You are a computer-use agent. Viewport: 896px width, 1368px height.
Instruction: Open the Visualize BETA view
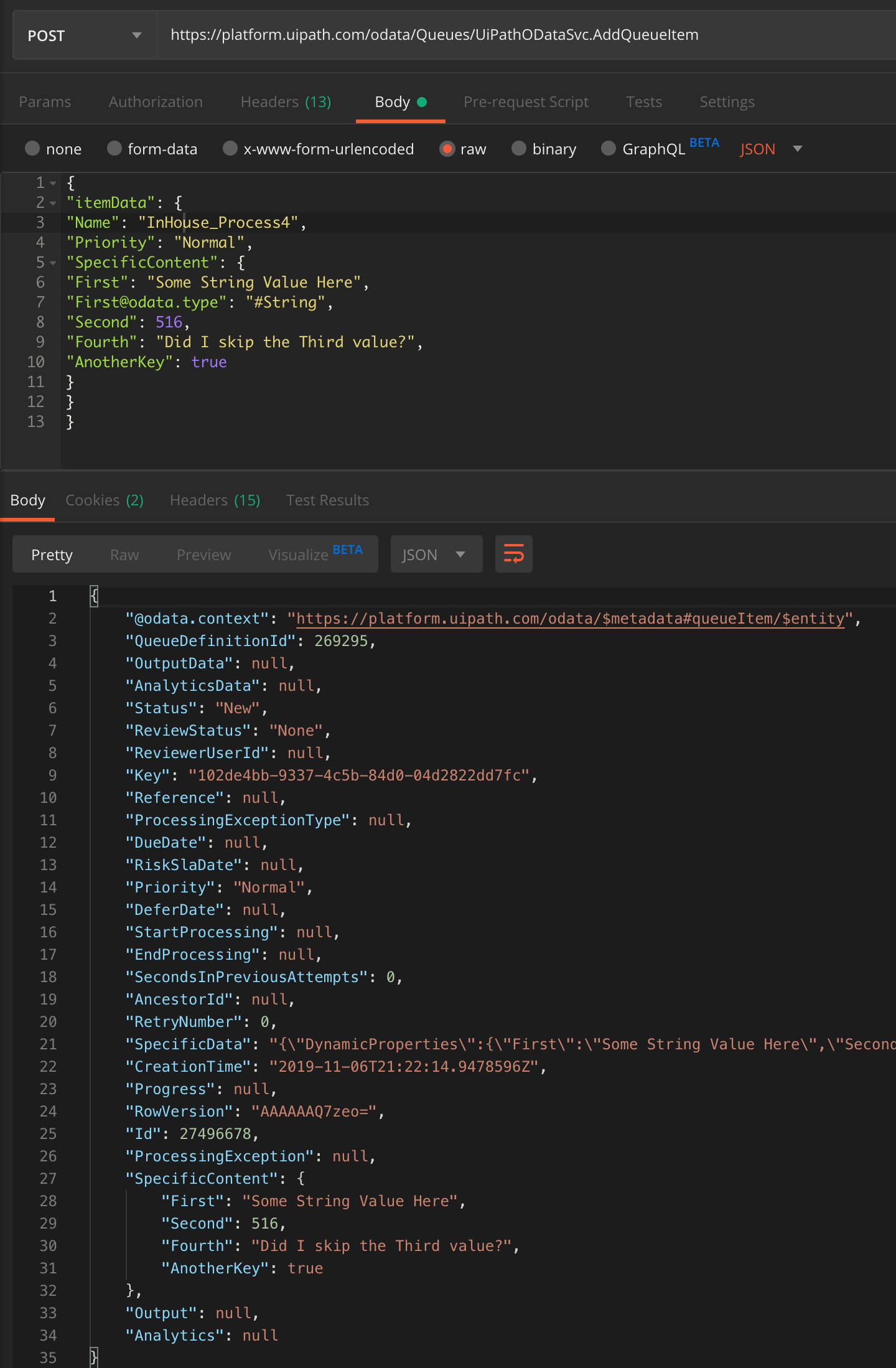315,553
